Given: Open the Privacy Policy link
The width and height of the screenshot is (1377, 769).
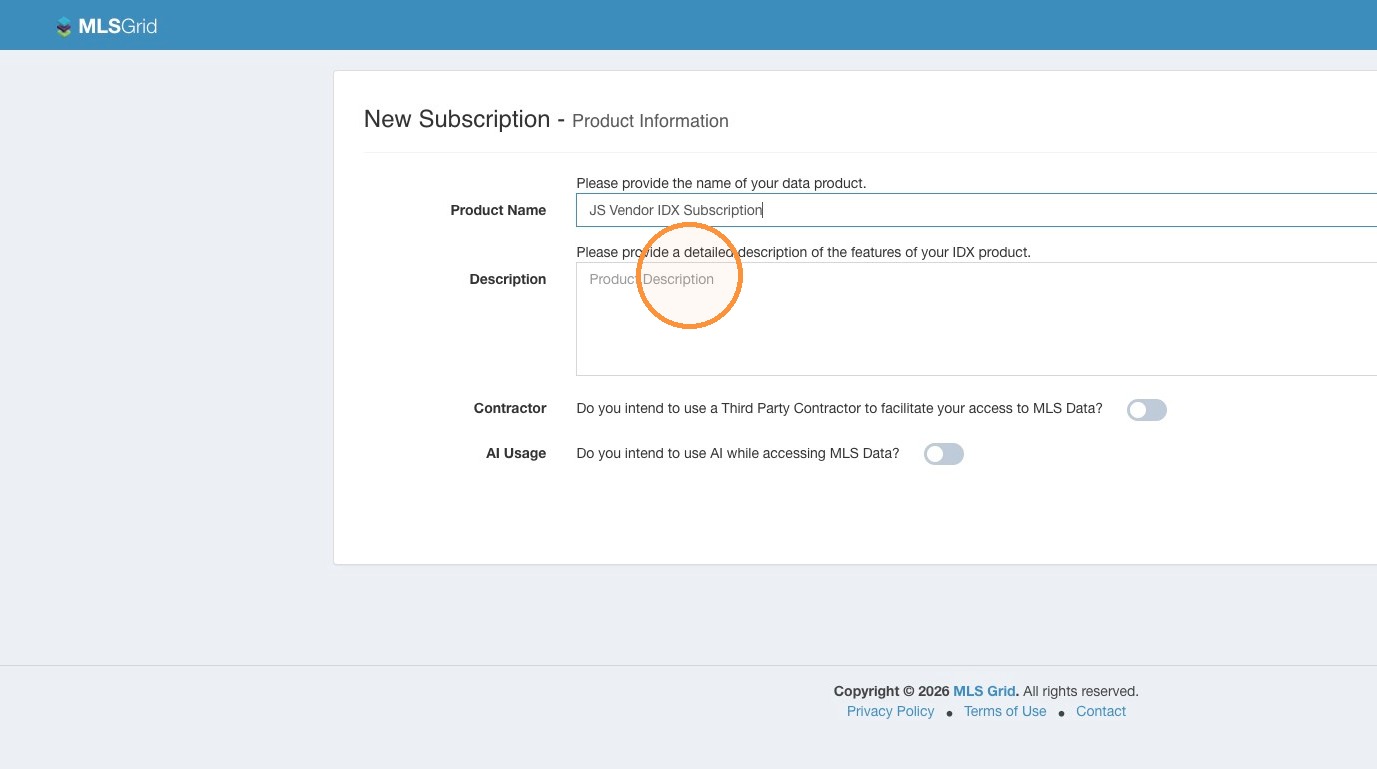Looking at the screenshot, I should [890, 711].
